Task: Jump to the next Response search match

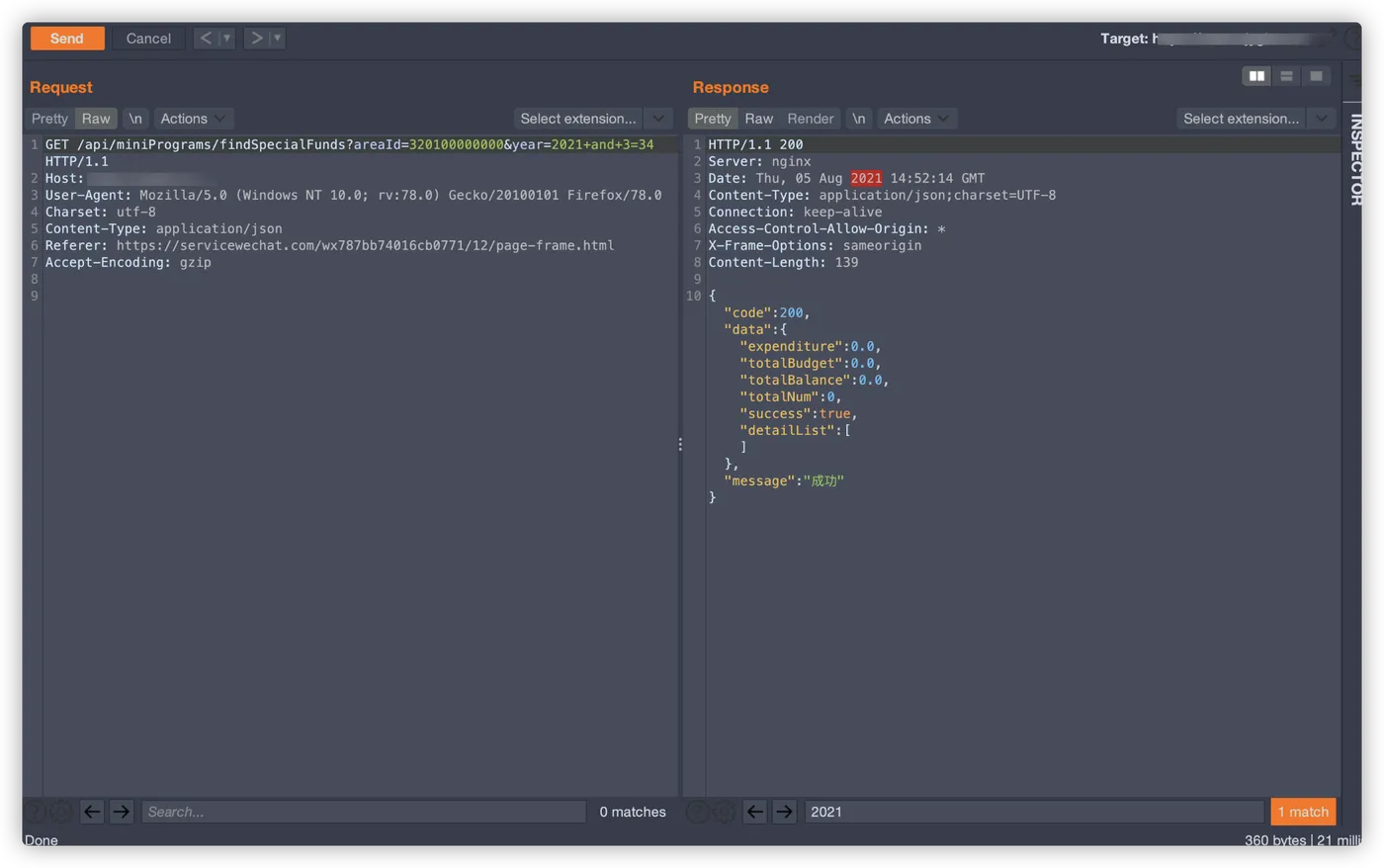Action: 785,812
